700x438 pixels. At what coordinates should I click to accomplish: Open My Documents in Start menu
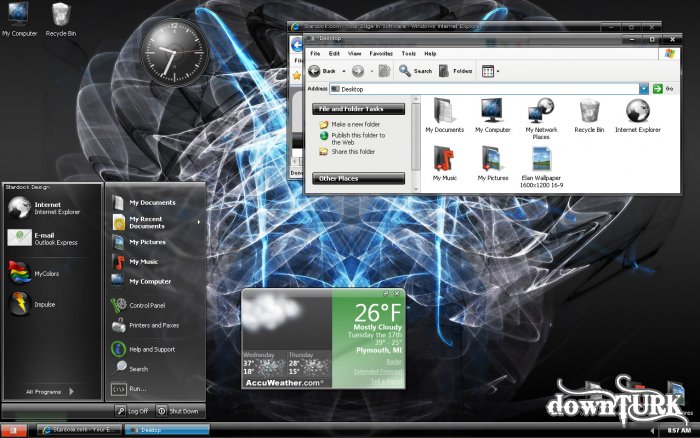tap(144, 202)
